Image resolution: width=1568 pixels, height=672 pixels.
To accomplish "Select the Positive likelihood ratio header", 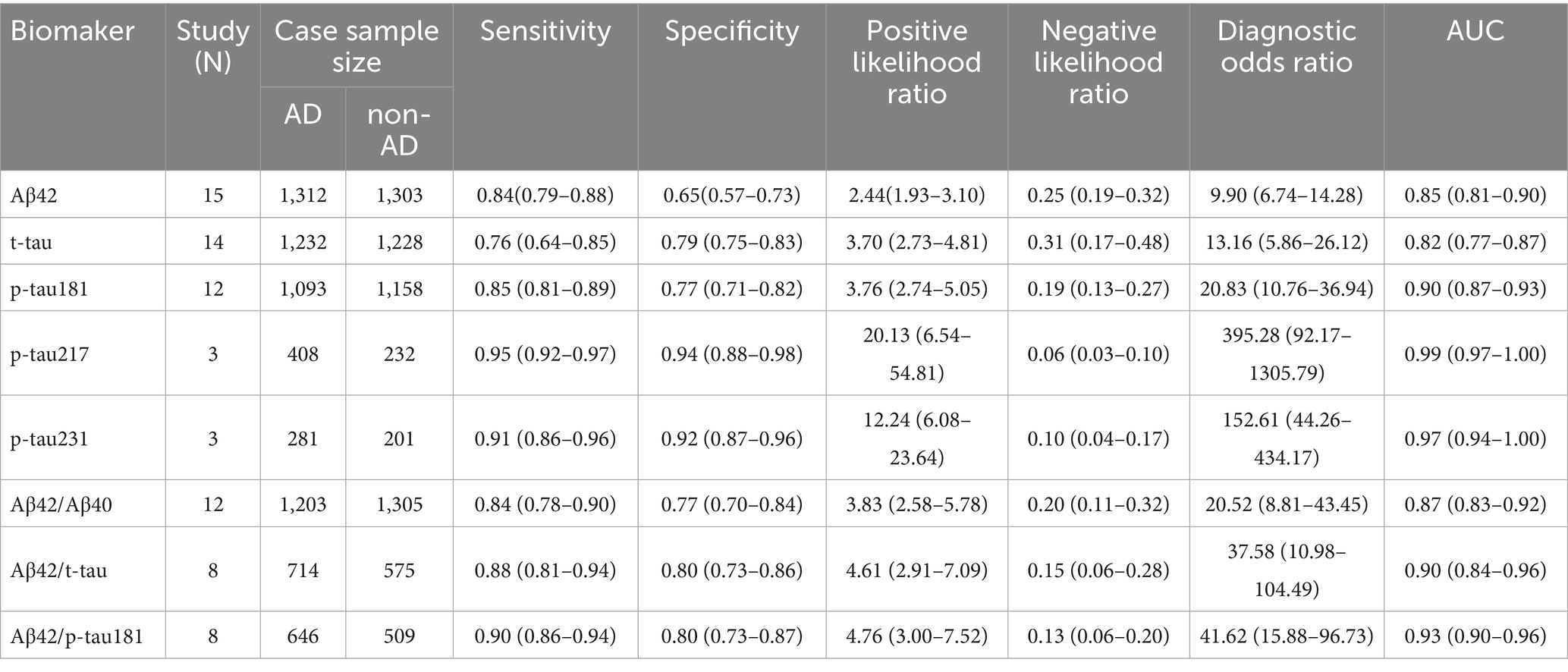I will pos(916,62).
